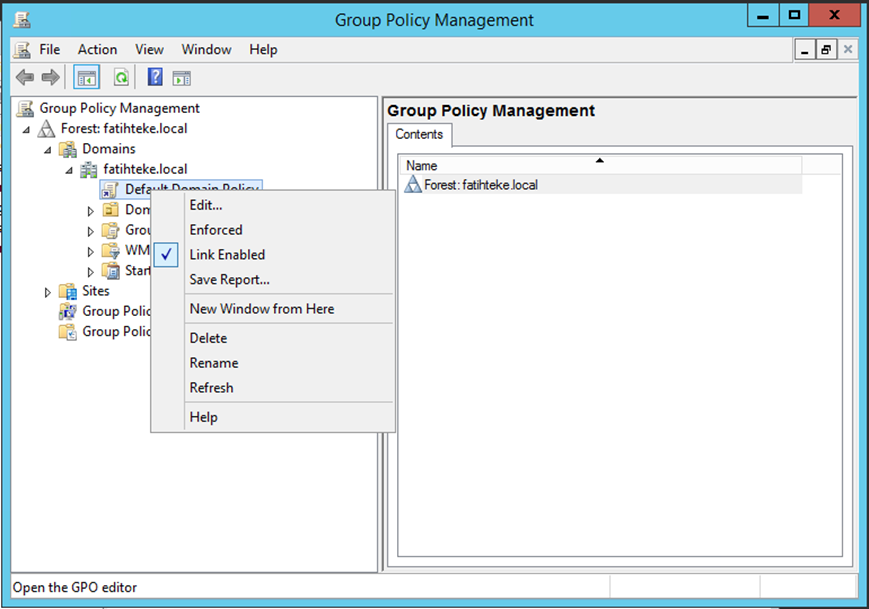Screen dimensions: 869x609
Task: Click the Default Domain Policy GPO link icon
Action: (110, 190)
